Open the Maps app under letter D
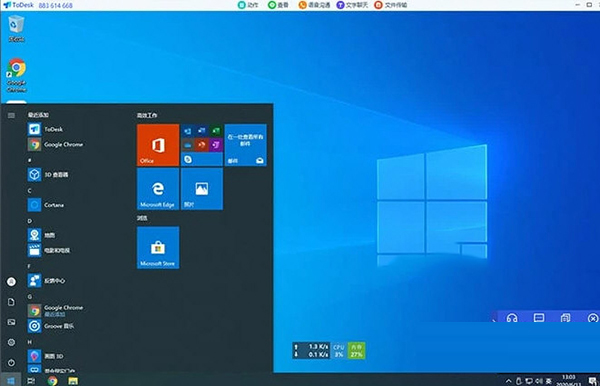Viewport: 600px width, 386px height. click(42, 235)
